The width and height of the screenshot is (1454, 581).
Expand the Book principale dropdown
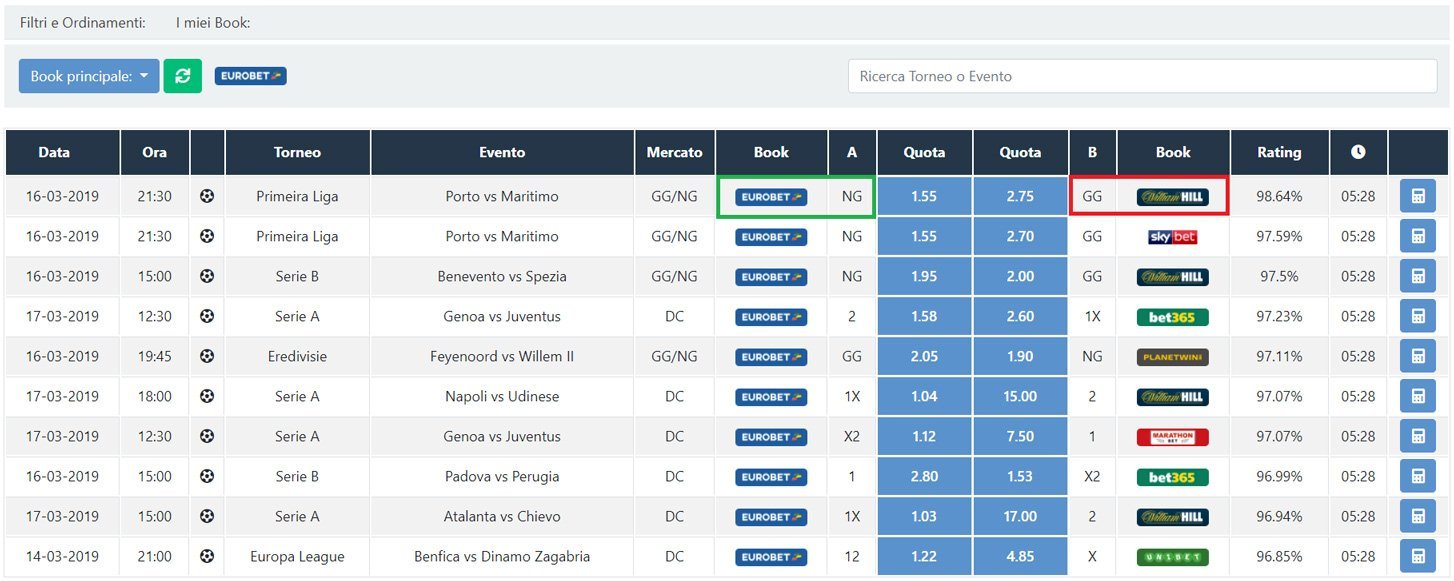89,76
